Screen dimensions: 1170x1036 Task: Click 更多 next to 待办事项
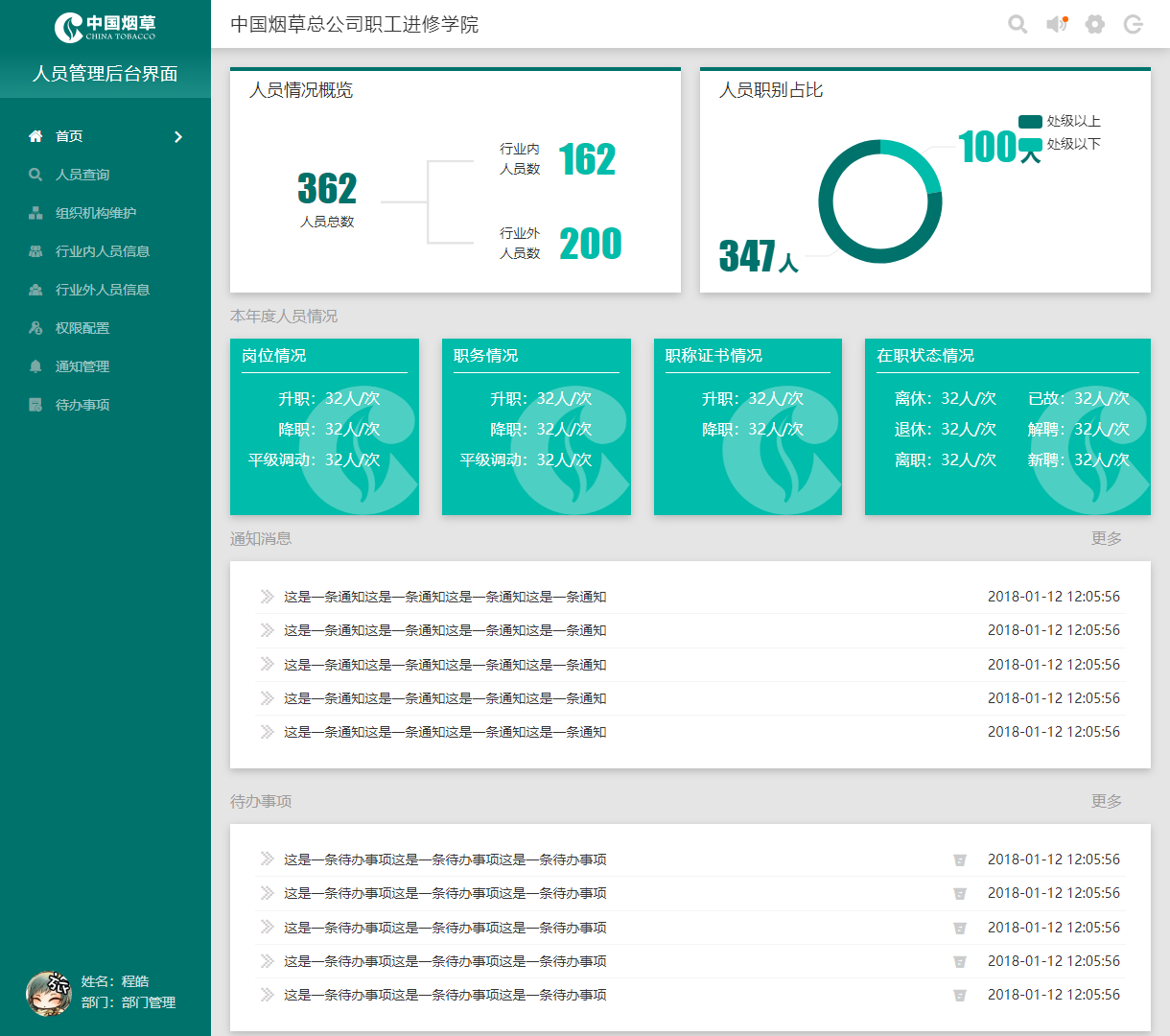[x=1107, y=800]
